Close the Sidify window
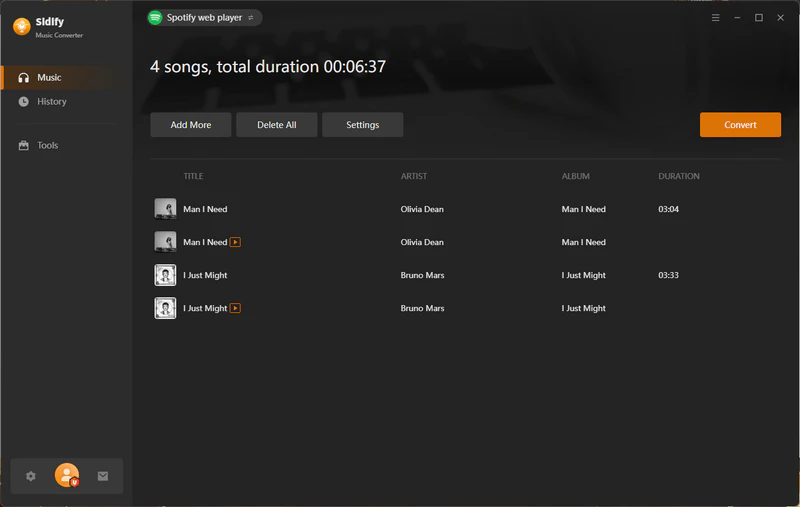The width and height of the screenshot is (800, 507). pyautogui.click(x=781, y=18)
